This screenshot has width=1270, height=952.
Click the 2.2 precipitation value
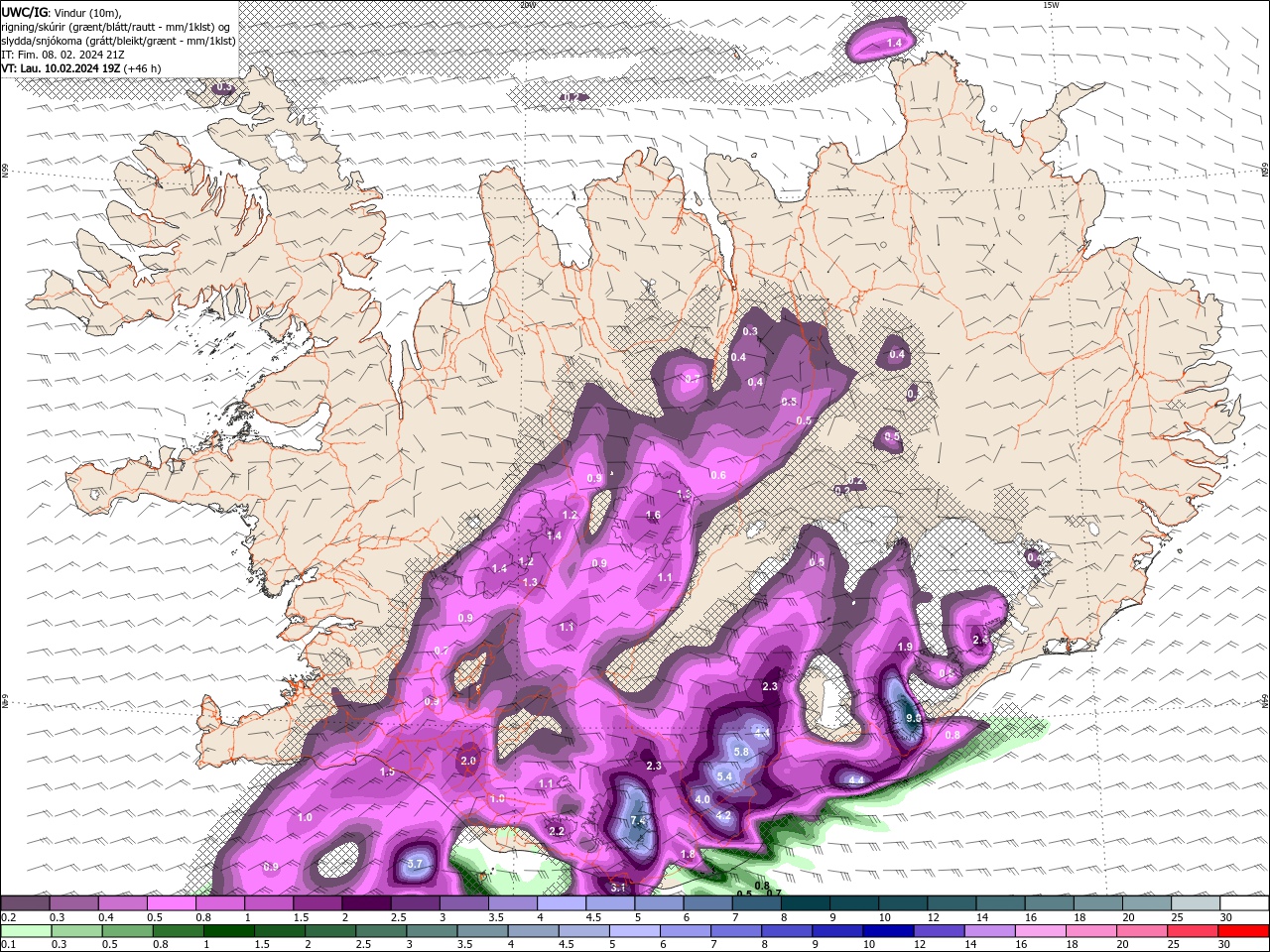tap(557, 831)
